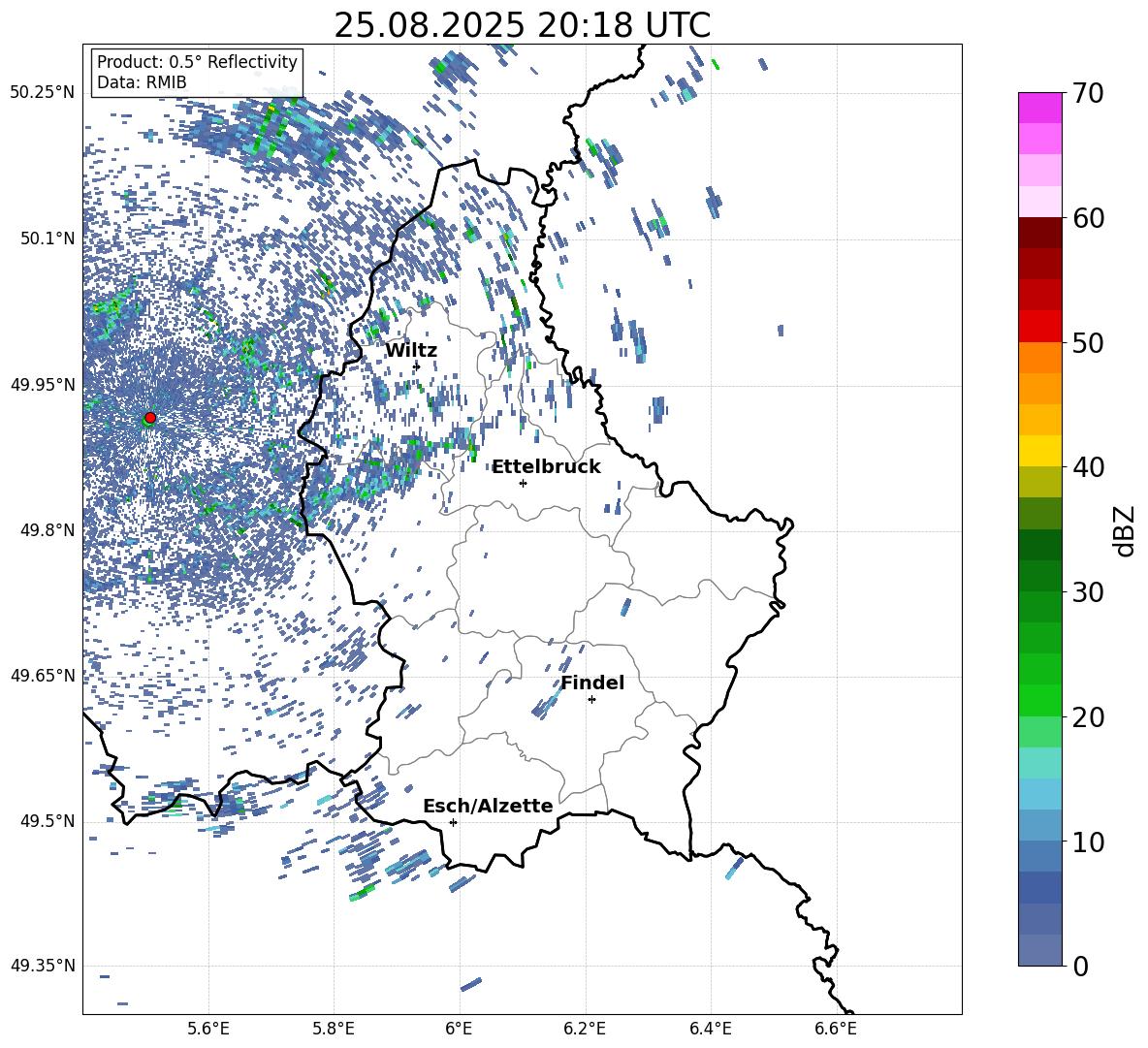This screenshot has width=1148, height=1048.
Task: Click the 49.5°N latitude label
Action: coord(48,821)
